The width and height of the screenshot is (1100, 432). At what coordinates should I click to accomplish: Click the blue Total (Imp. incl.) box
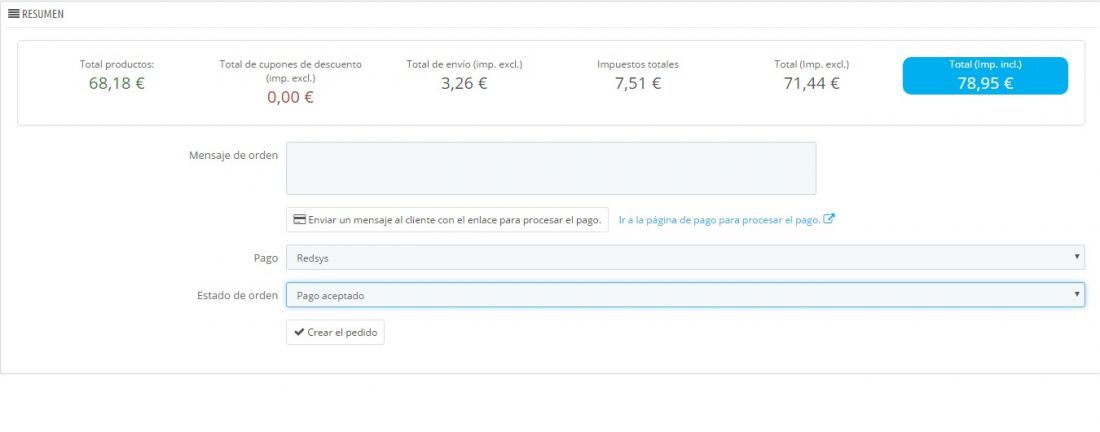[x=985, y=76]
